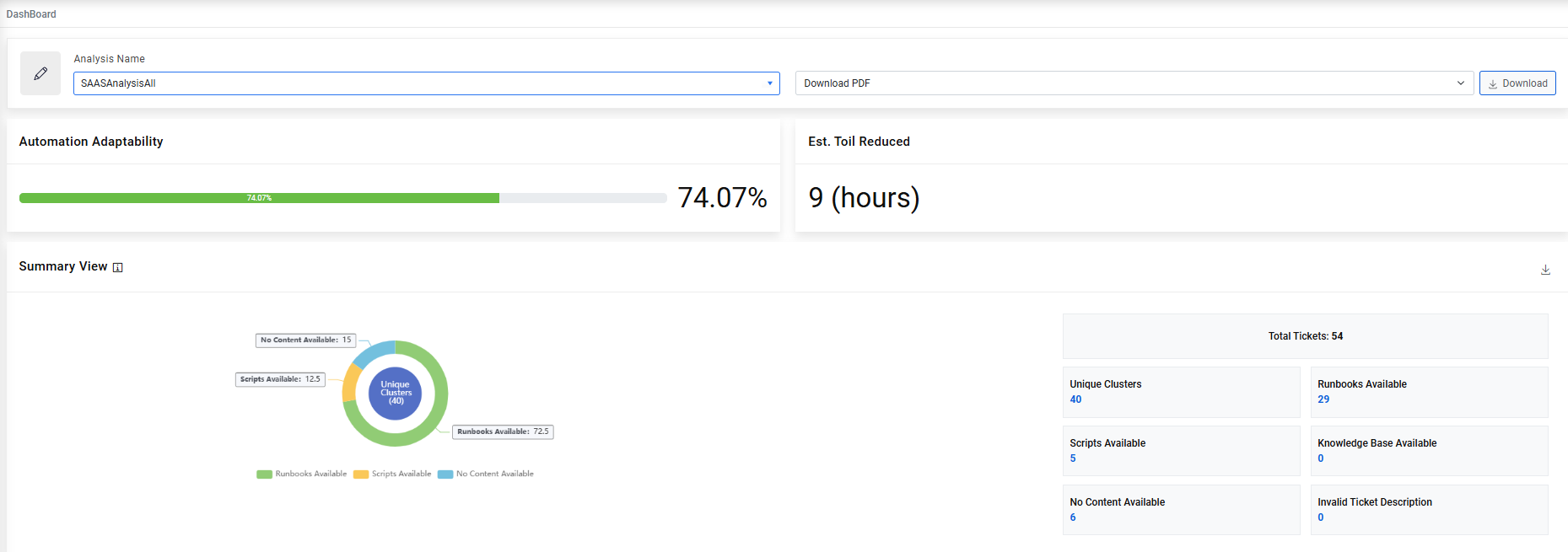Viewport: 1568px width, 552px height.
Task: Click the Total Tickets: 54 card
Action: (1305, 336)
